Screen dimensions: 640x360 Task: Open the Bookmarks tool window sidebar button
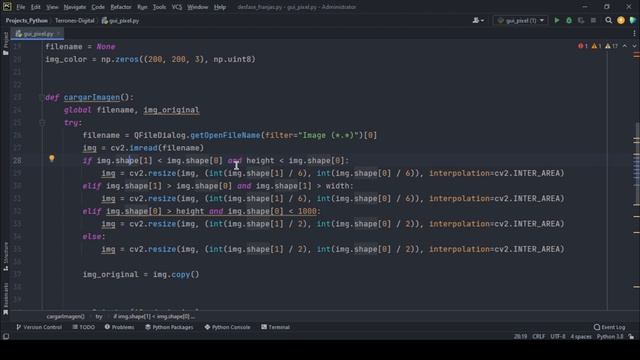click(x=5, y=299)
